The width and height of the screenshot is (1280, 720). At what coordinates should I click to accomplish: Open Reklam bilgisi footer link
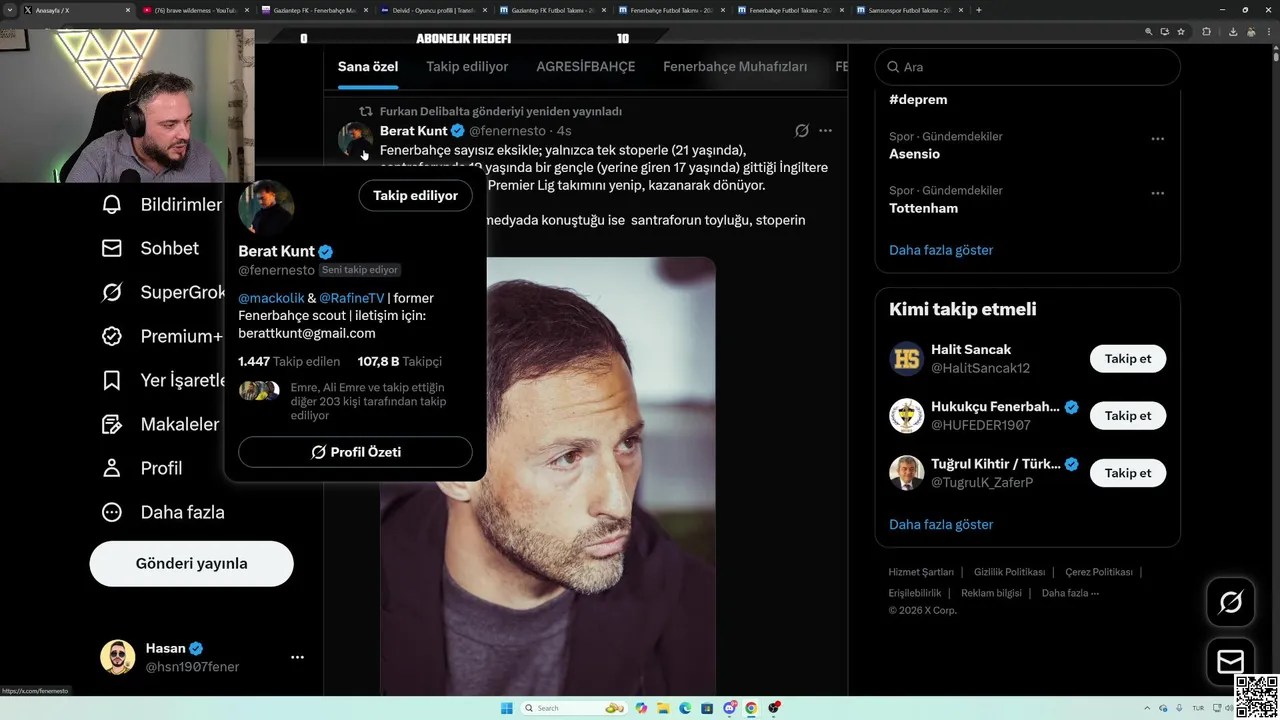tap(991, 593)
